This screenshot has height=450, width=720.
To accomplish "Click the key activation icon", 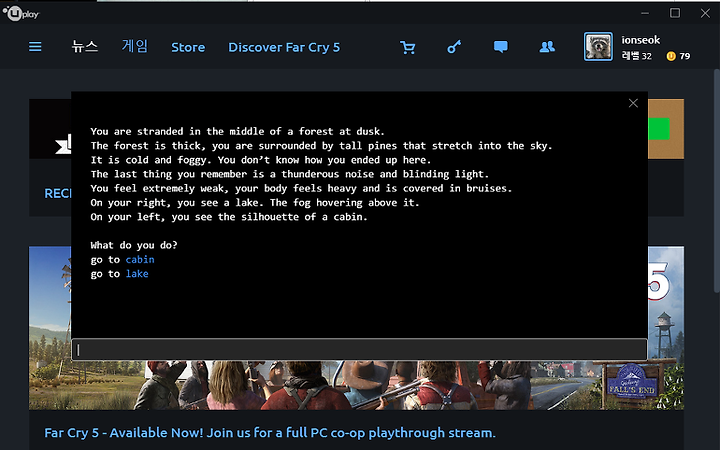I will [454, 47].
